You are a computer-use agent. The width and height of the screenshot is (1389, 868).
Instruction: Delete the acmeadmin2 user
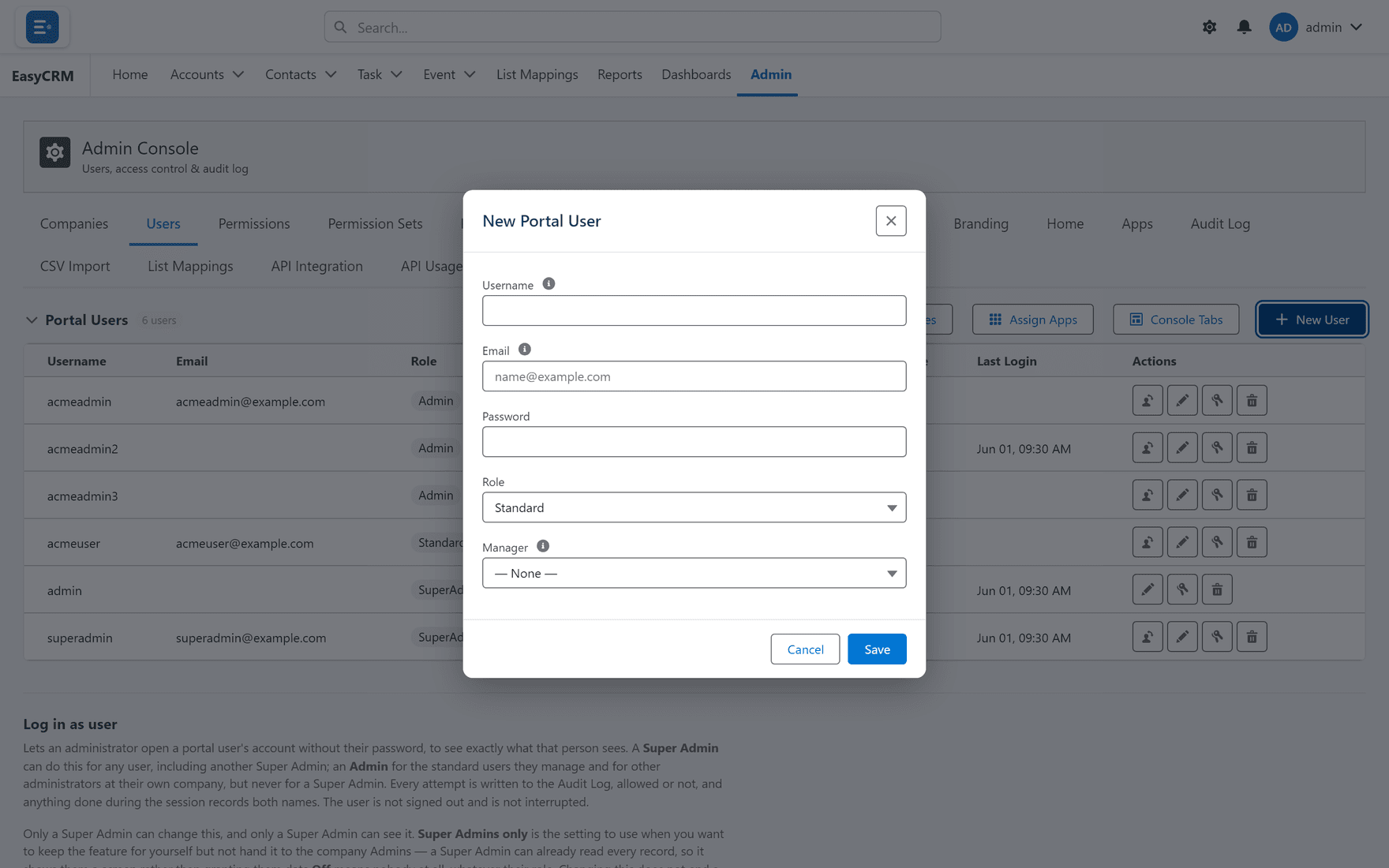(1252, 448)
